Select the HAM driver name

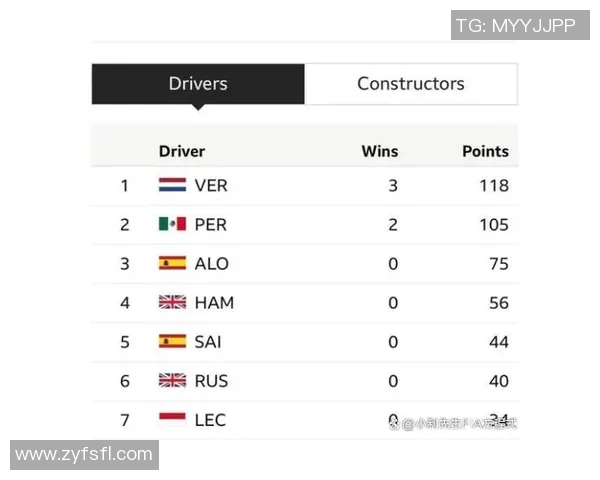[214, 302]
